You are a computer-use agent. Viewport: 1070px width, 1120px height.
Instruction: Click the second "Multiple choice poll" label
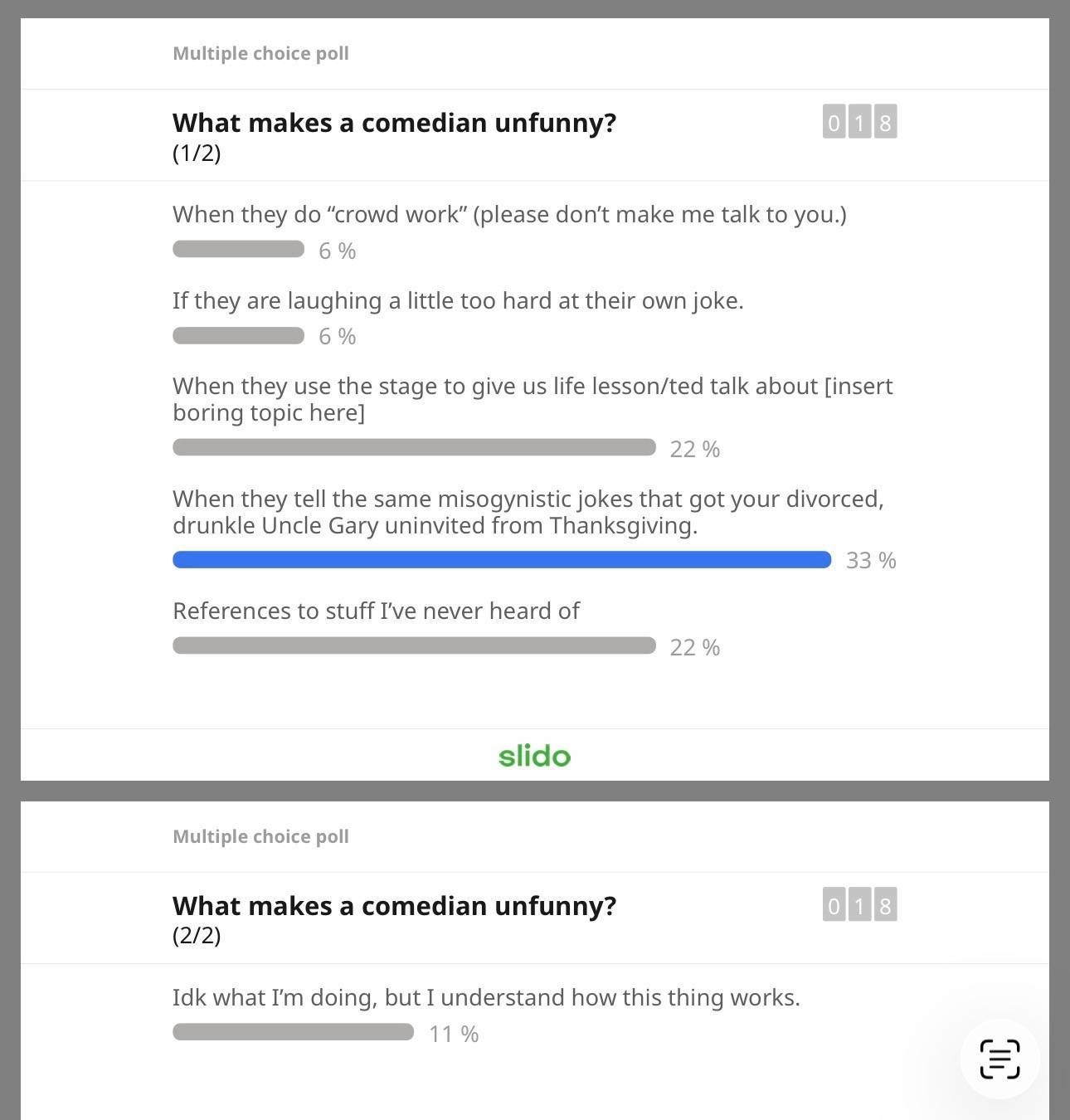tap(260, 836)
